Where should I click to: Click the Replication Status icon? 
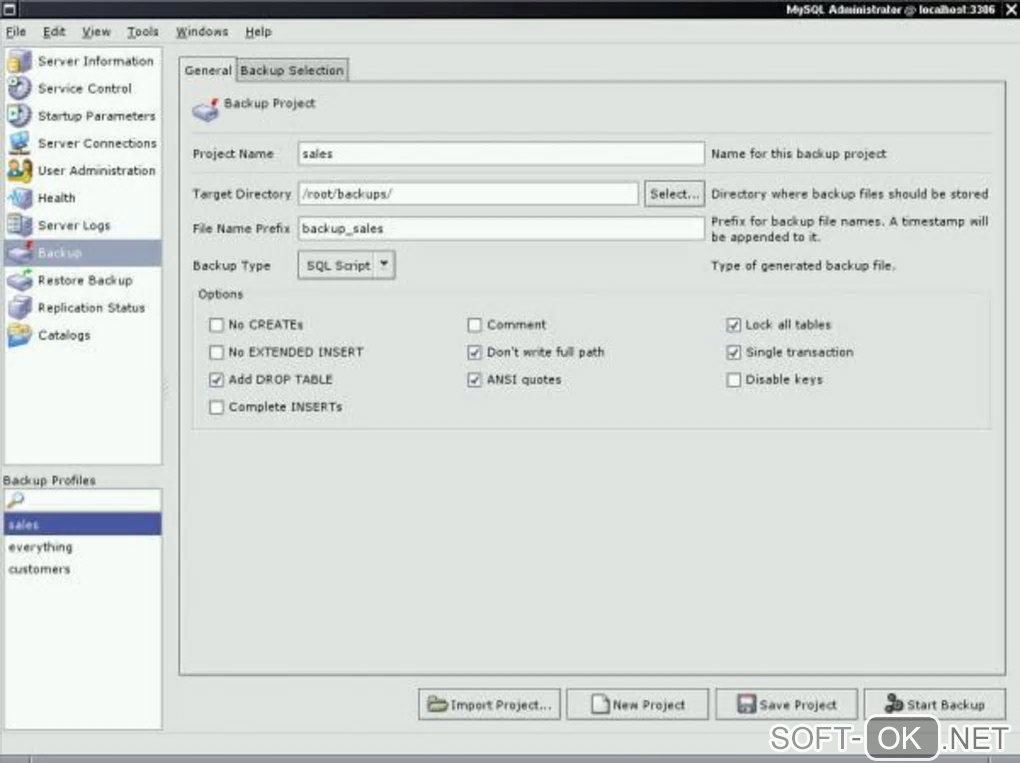coord(20,307)
